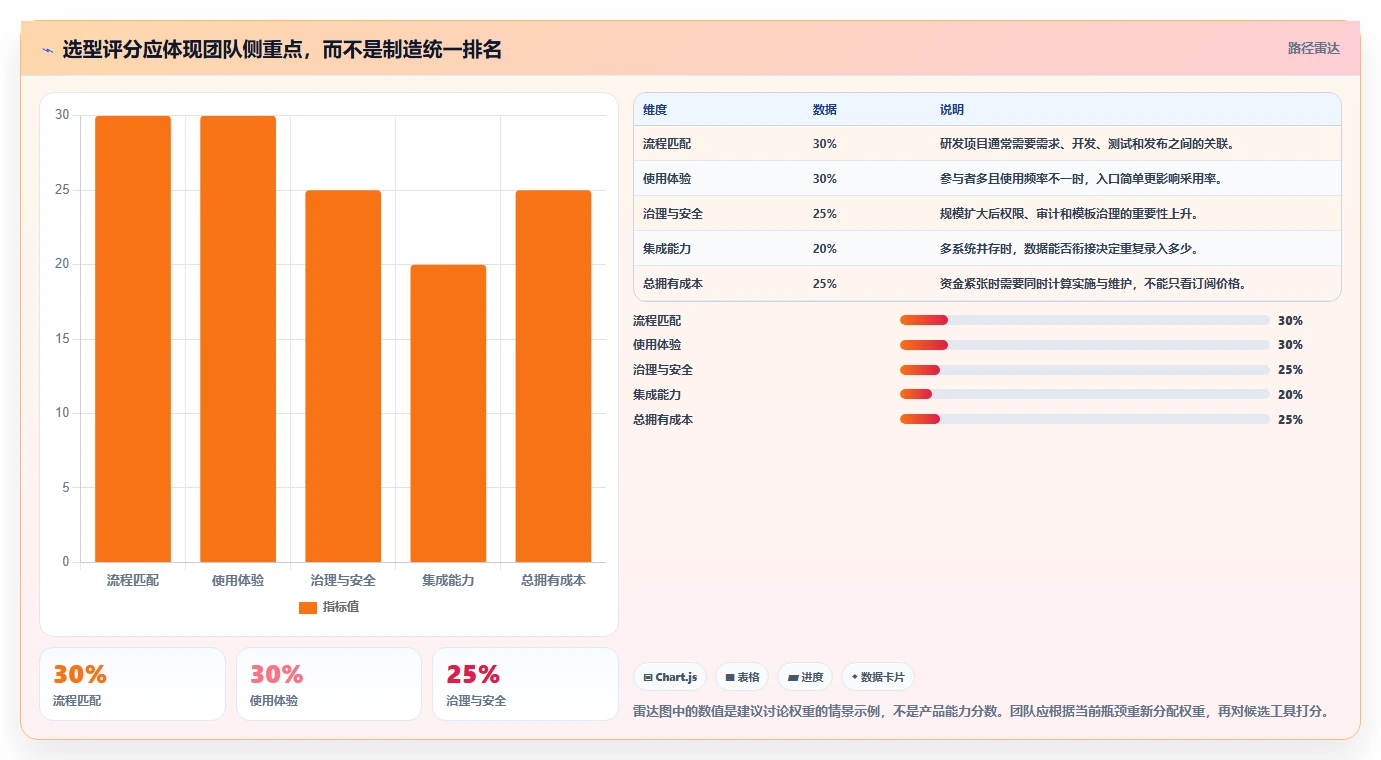Click the 总拥有成本 bar in chart
1381x760 pixels.
pyautogui.click(x=553, y=376)
